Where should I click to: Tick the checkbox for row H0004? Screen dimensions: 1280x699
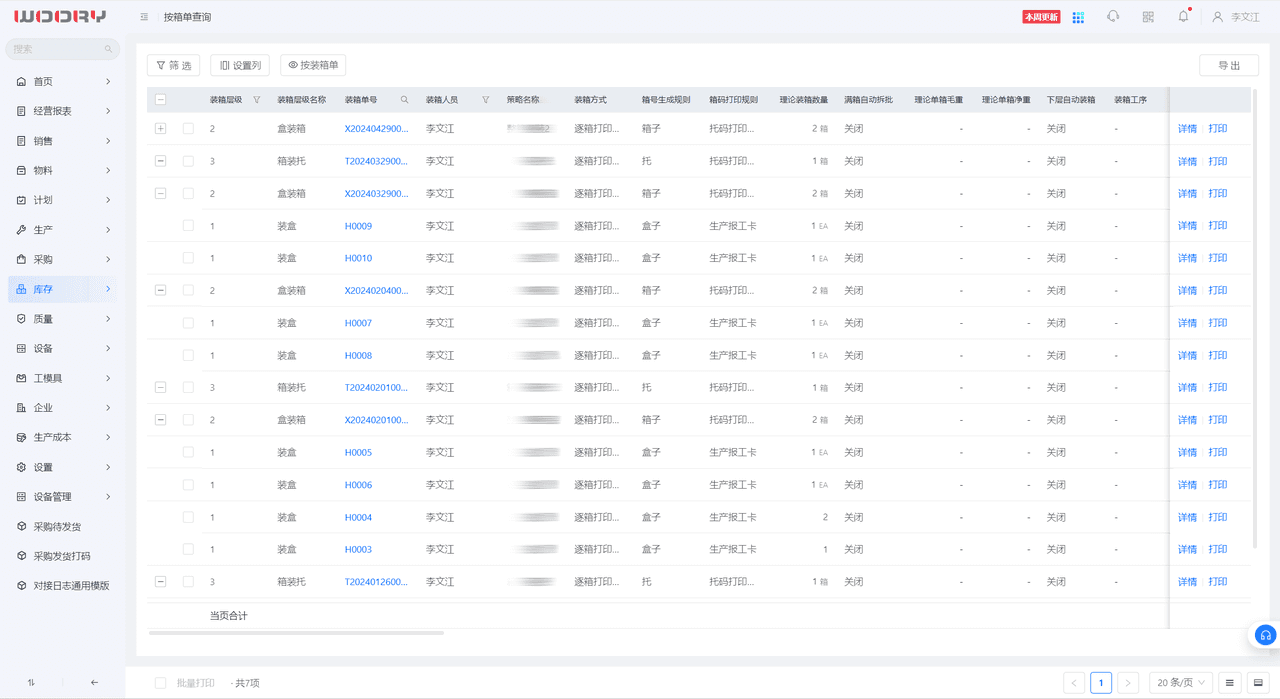(188, 517)
